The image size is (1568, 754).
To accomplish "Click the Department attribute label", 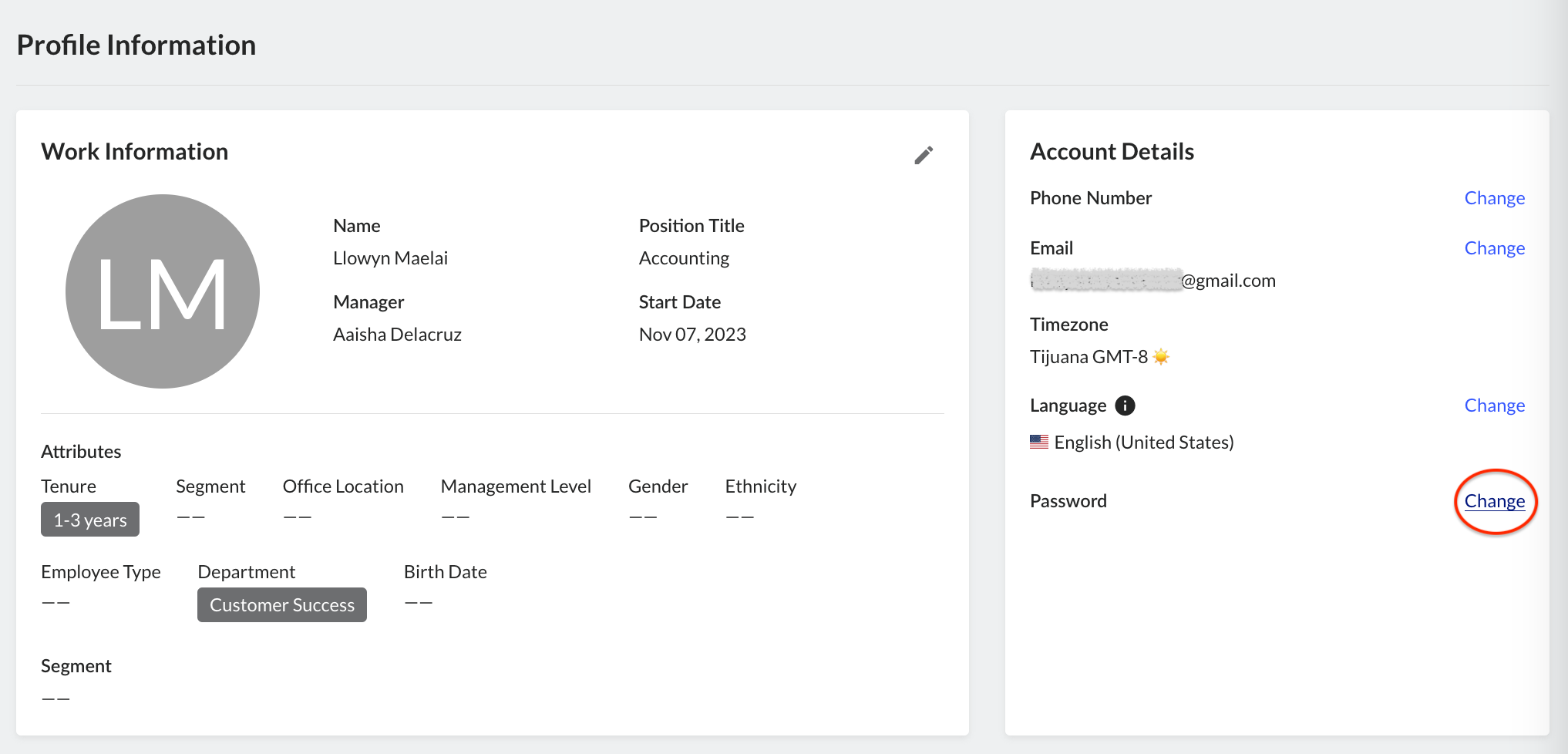I will (x=247, y=572).
